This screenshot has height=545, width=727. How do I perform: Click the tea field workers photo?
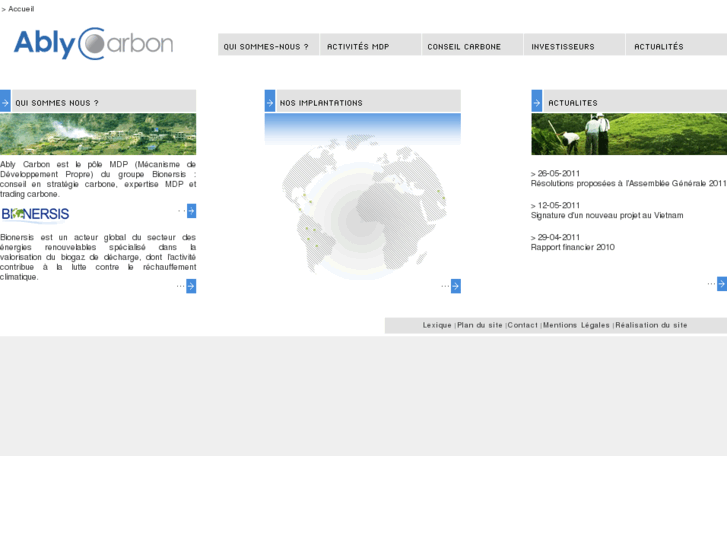tap(629, 134)
